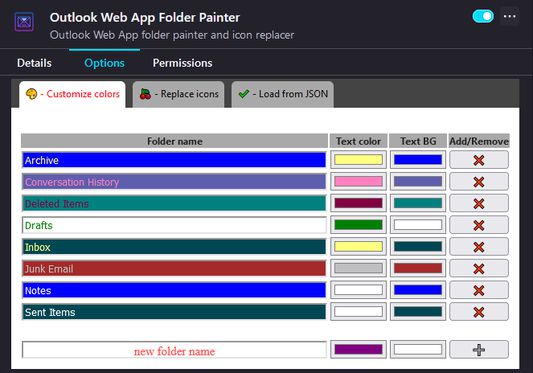Edit the Notes folder name field
This screenshot has width=533, height=373.
174,290
